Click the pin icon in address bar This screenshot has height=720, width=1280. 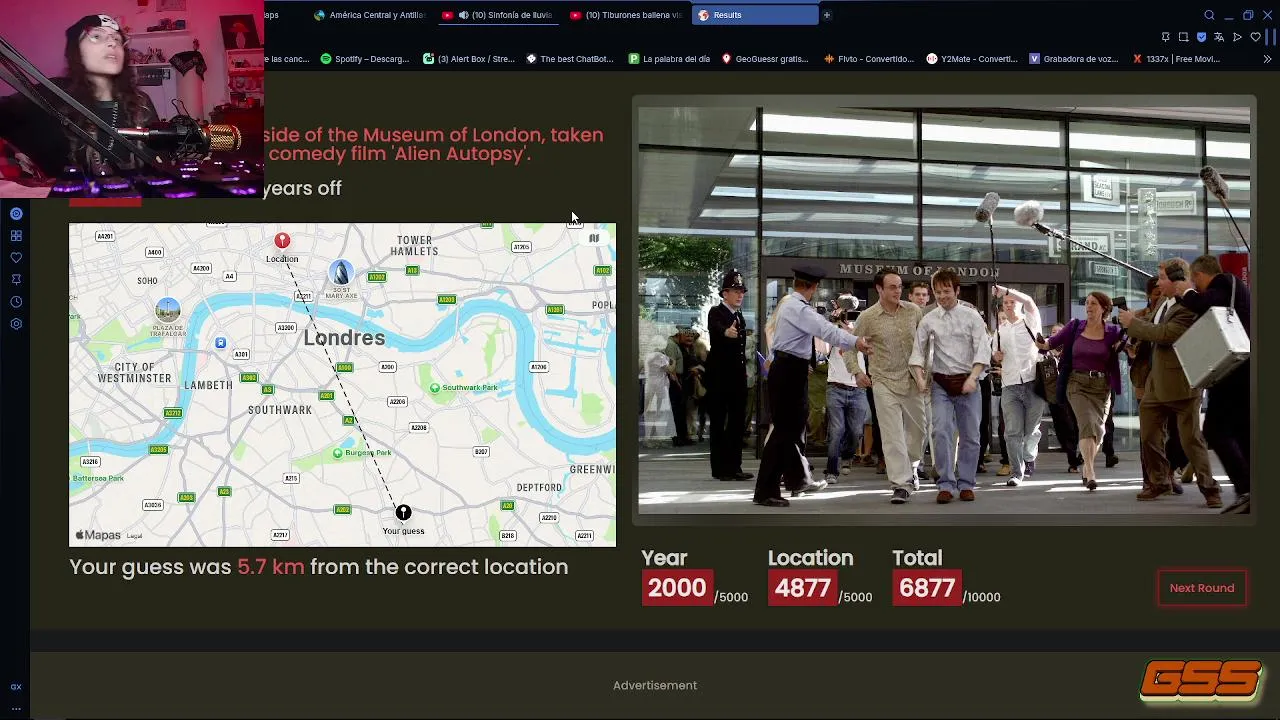coord(1165,37)
